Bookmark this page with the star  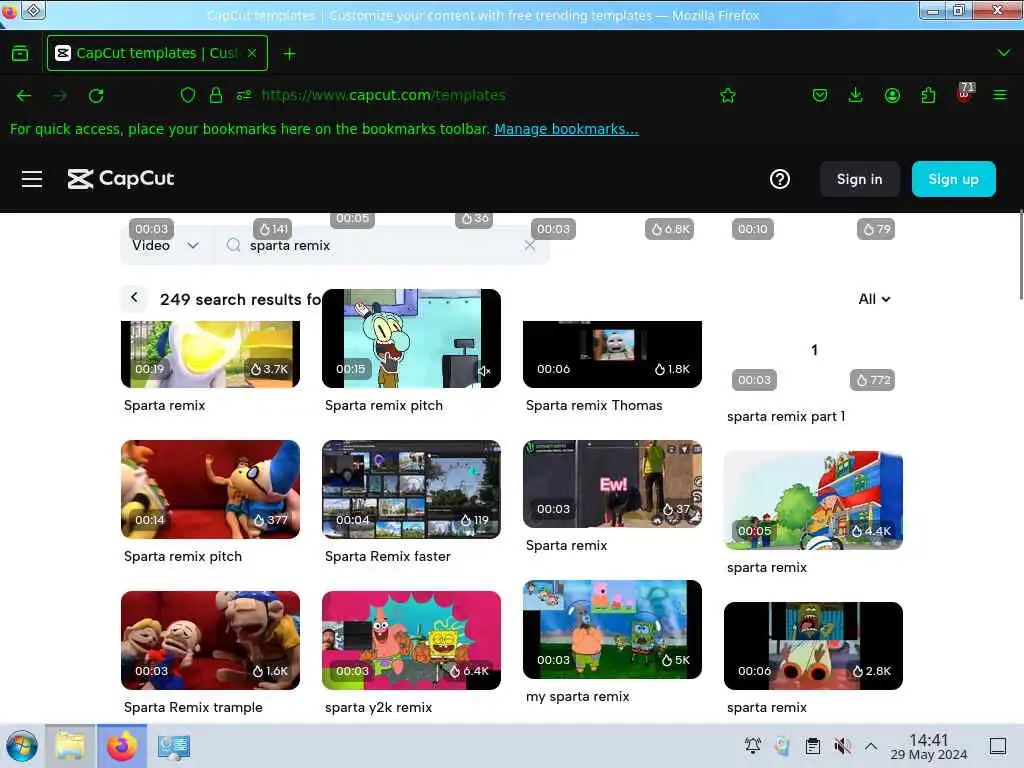pyautogui.click(x=728, y=95)
